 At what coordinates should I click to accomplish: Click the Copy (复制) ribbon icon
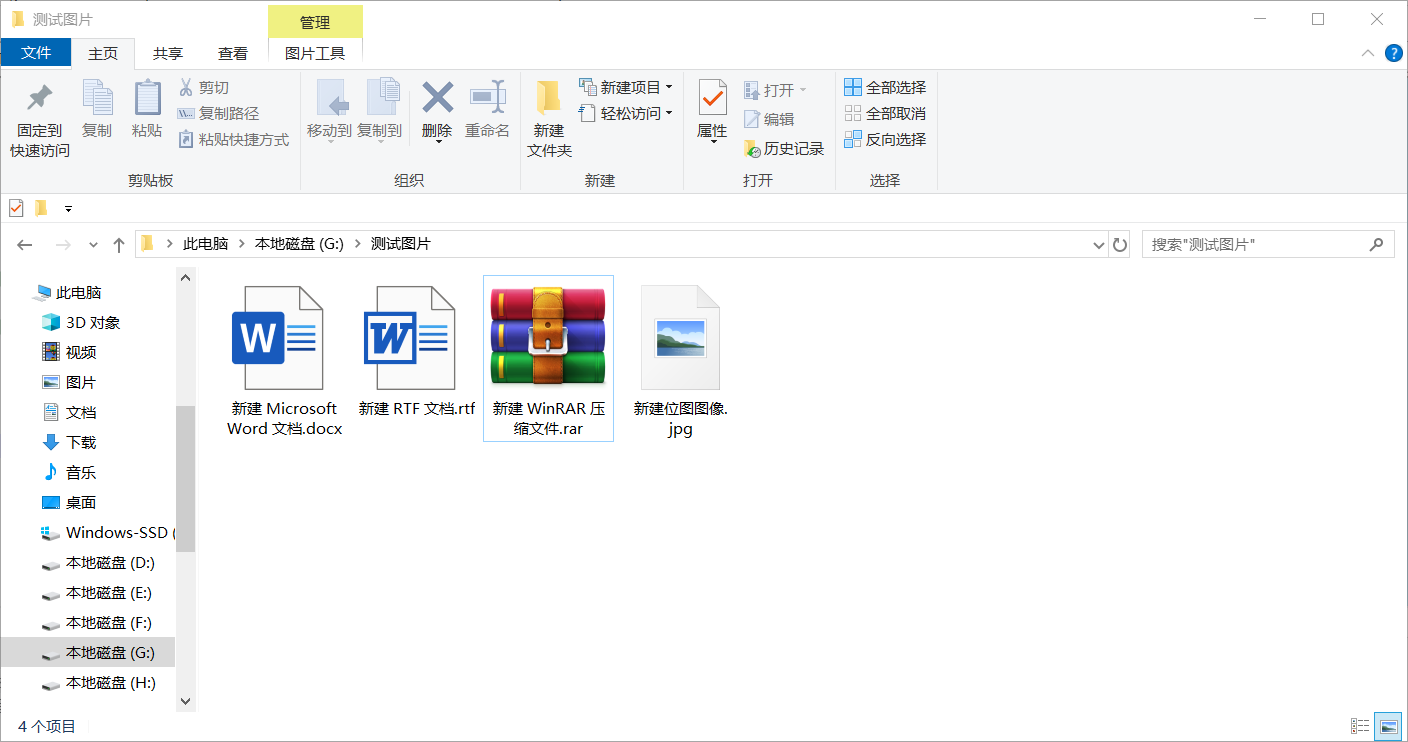click(x=97, y=98)
